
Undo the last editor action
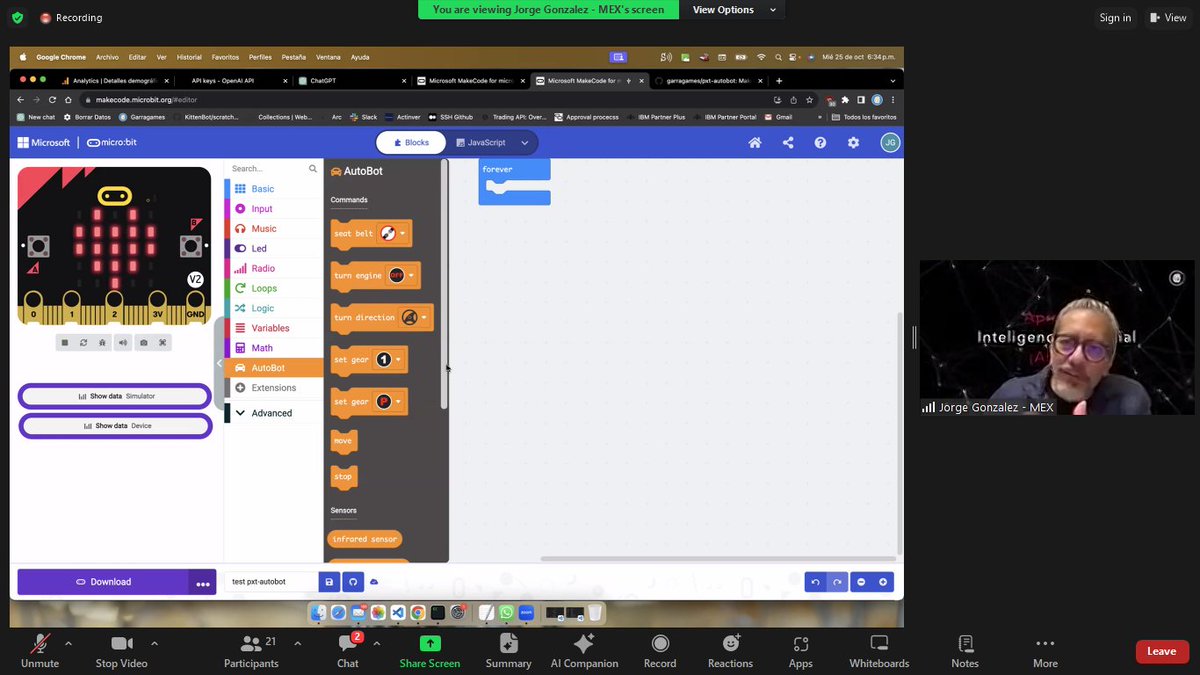[x=816, y=582]
